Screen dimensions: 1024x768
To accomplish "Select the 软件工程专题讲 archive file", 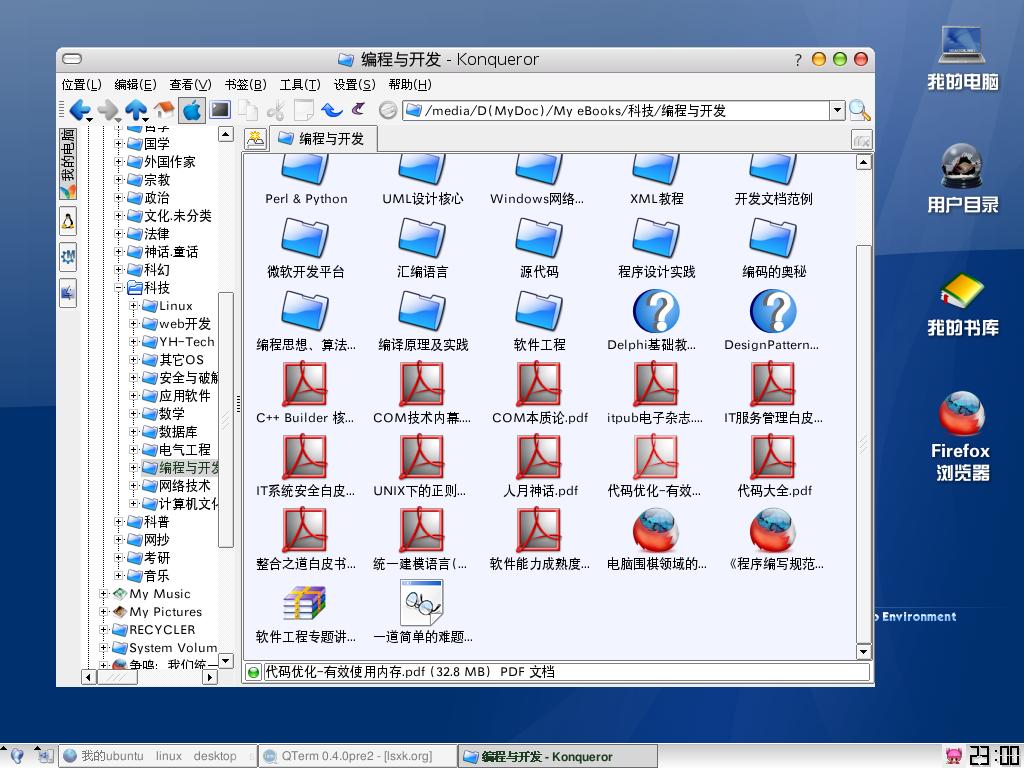I will click(305, 614).
